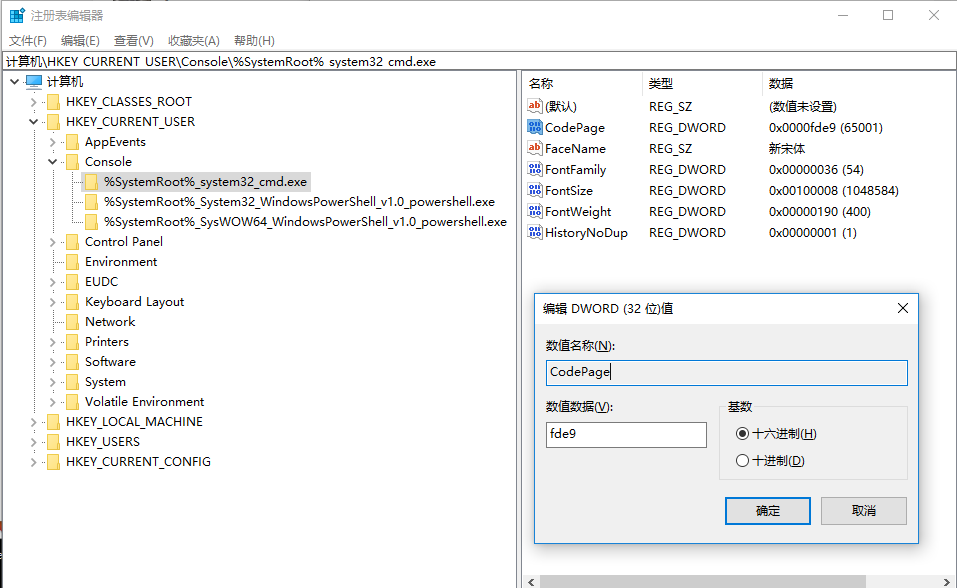Screen dimensions: 957x588
Task: Click the (默认) string value icon
Action: (535, 106)
